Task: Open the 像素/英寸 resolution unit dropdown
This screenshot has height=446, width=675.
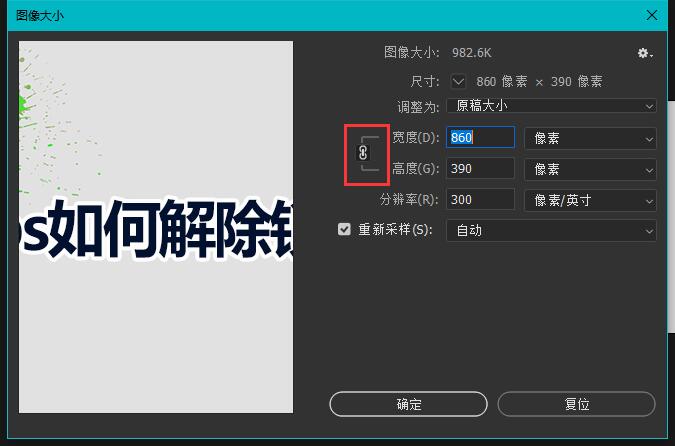Action: coord(590,200)
